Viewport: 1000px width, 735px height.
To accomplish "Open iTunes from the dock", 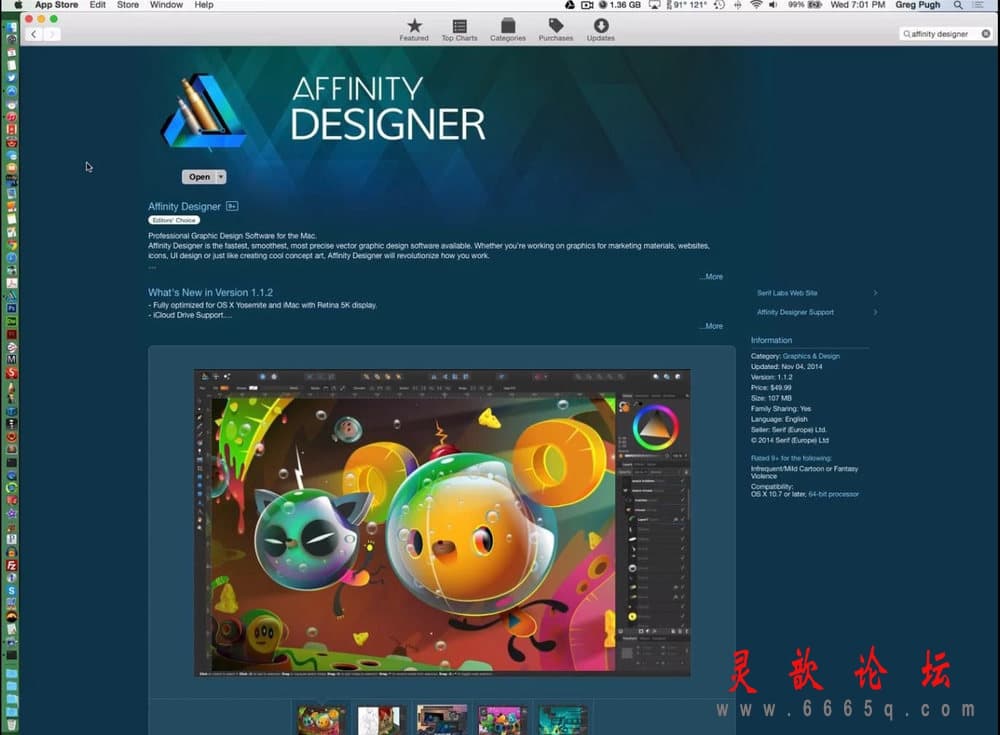I will pos(11,117).
